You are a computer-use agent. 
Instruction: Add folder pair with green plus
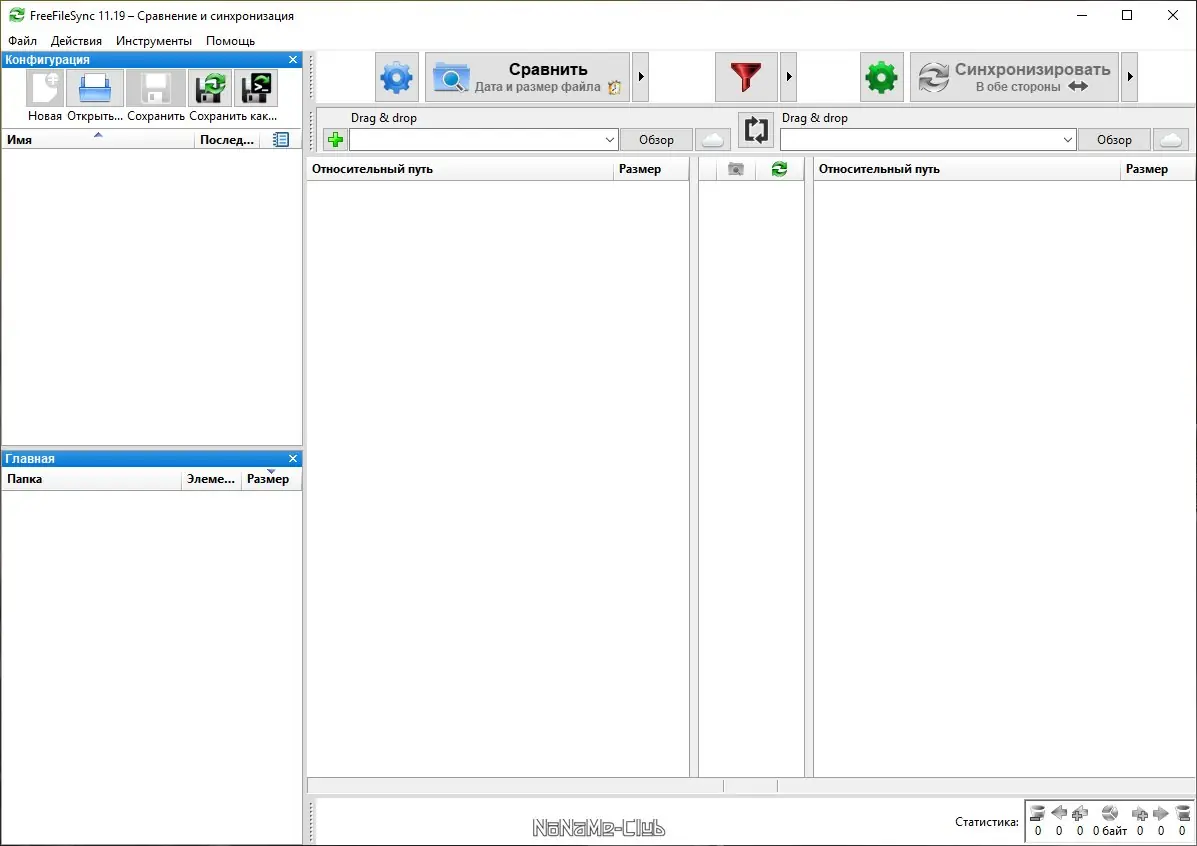335,140
